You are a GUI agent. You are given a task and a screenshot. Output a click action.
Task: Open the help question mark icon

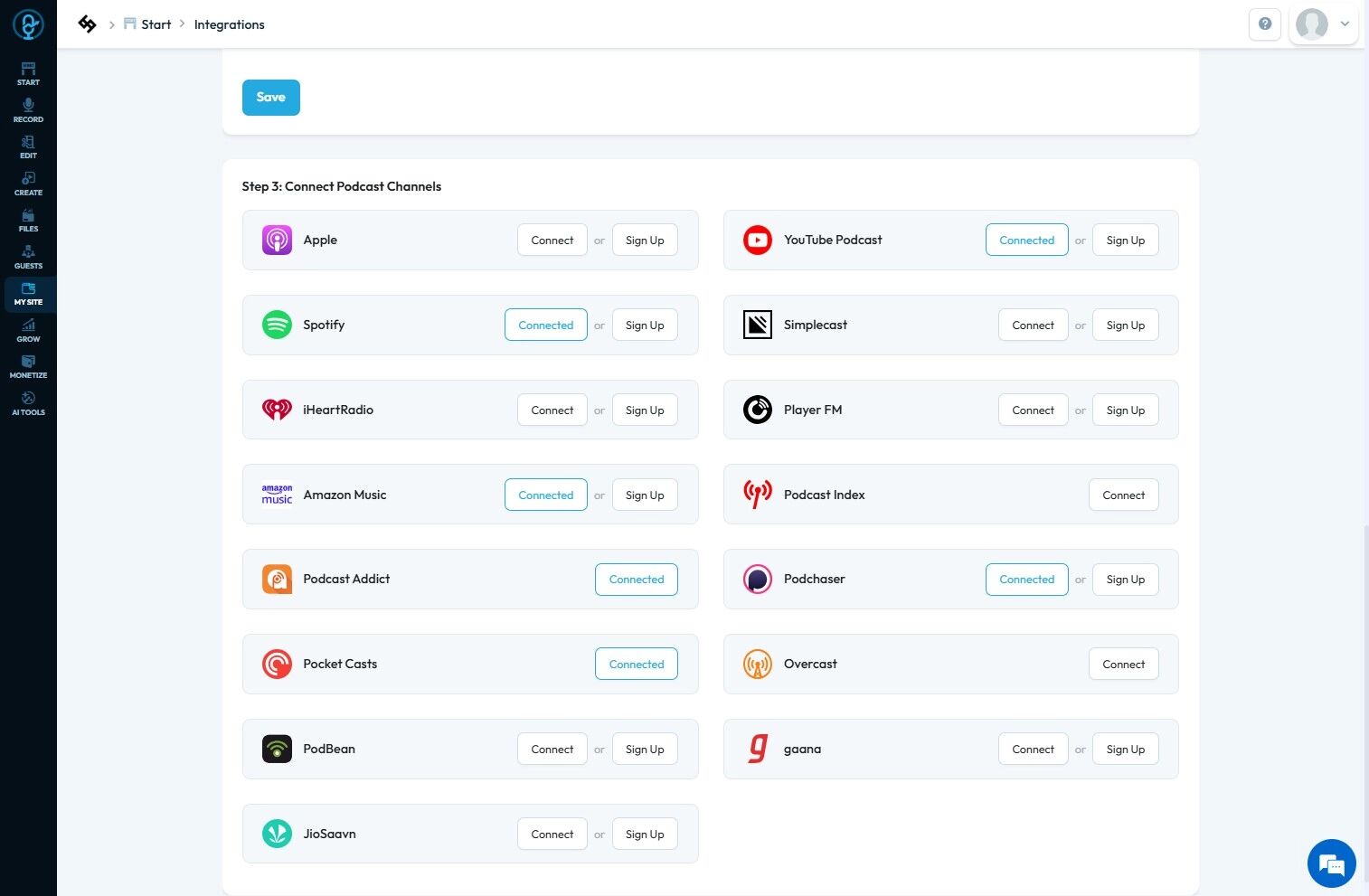pyautogui.click(x=1265, y=24)
